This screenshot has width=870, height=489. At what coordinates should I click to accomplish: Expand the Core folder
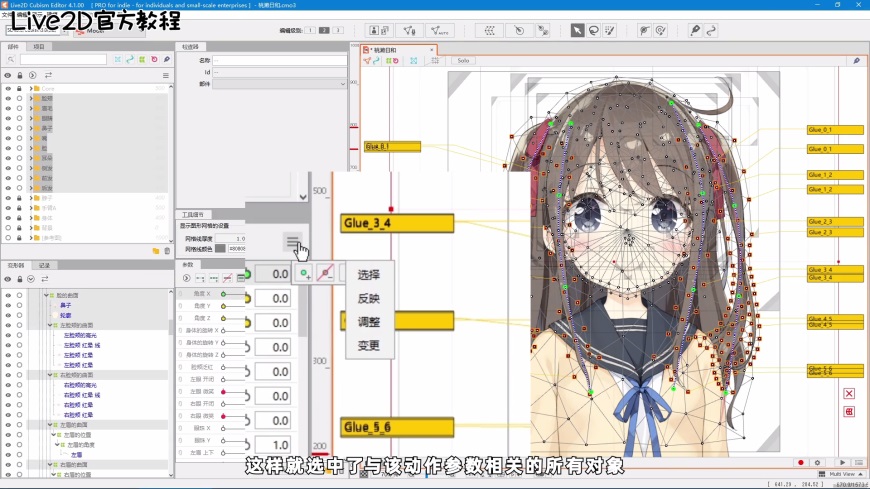(x=31, y=88)
